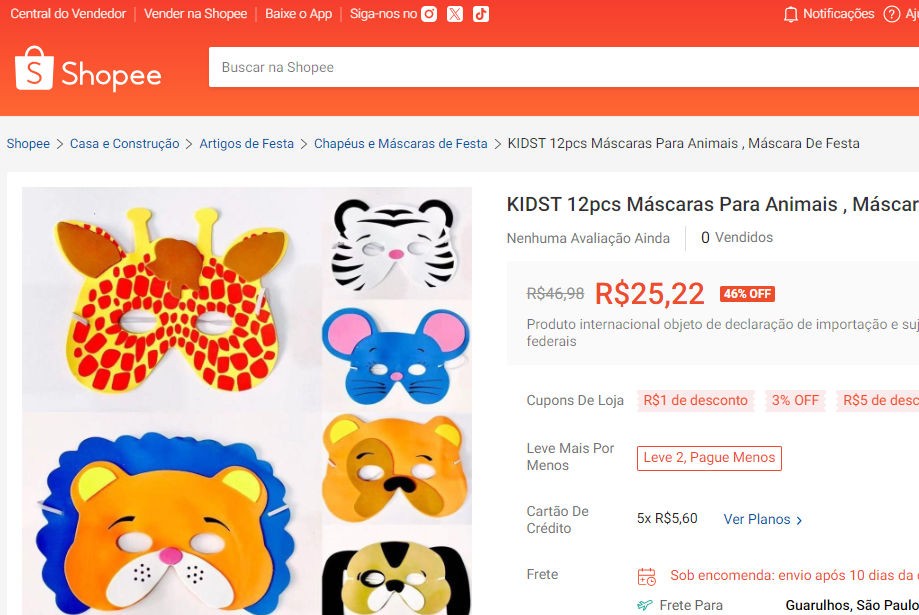This screenshot has height=615, width=919.
Task: Select the Leve 2, Pague Menos offer
Action: (709, 458)
